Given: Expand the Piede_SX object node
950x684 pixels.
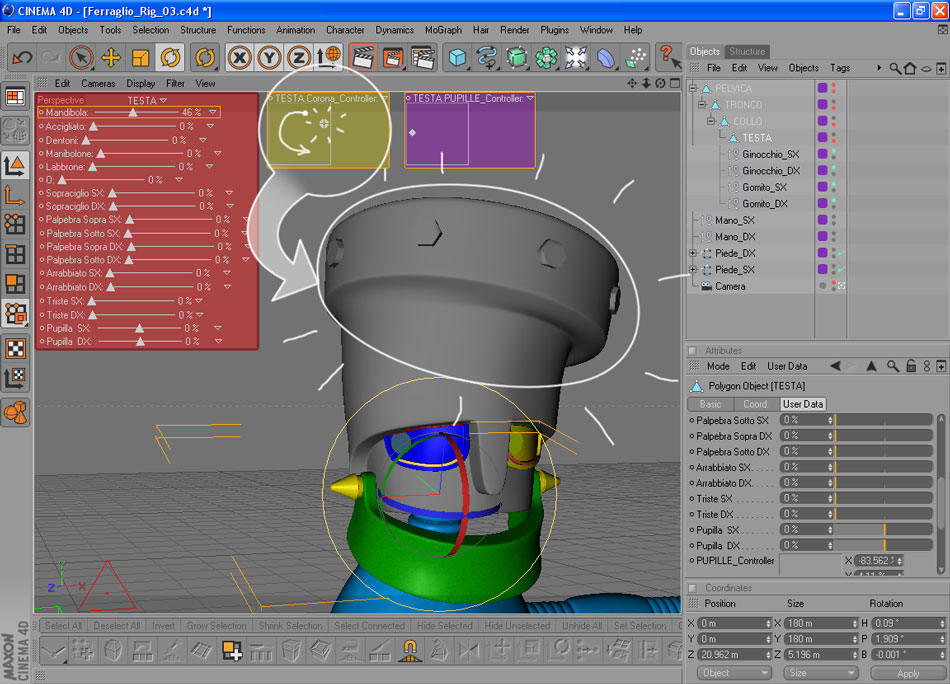Looking at the screenshot, I should click(693, 270).
